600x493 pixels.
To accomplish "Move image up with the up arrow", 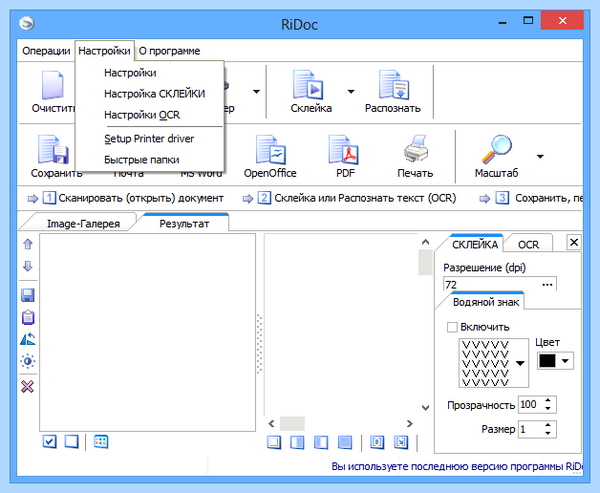I will 28,244.
